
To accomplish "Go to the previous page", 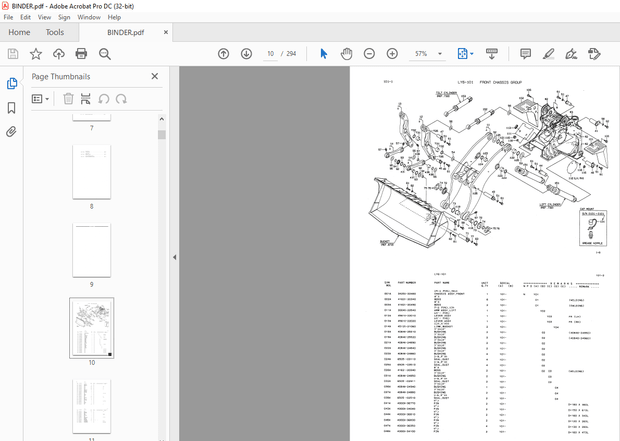I will pyautogui.click(x=223, y=54).
